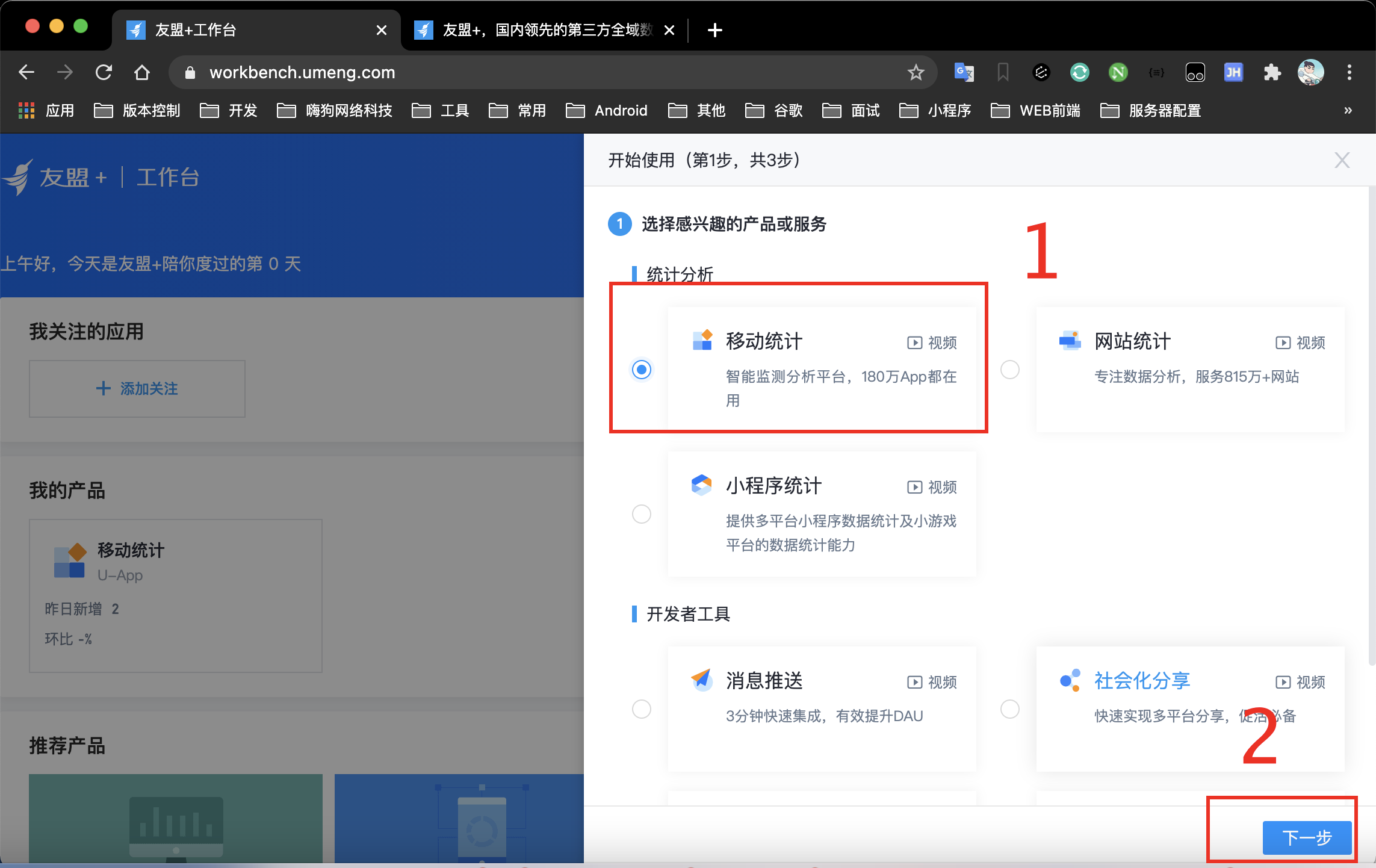Click the 移动统计 card in setup panel
1376x868 pixels.
click(x=822, y=369)
